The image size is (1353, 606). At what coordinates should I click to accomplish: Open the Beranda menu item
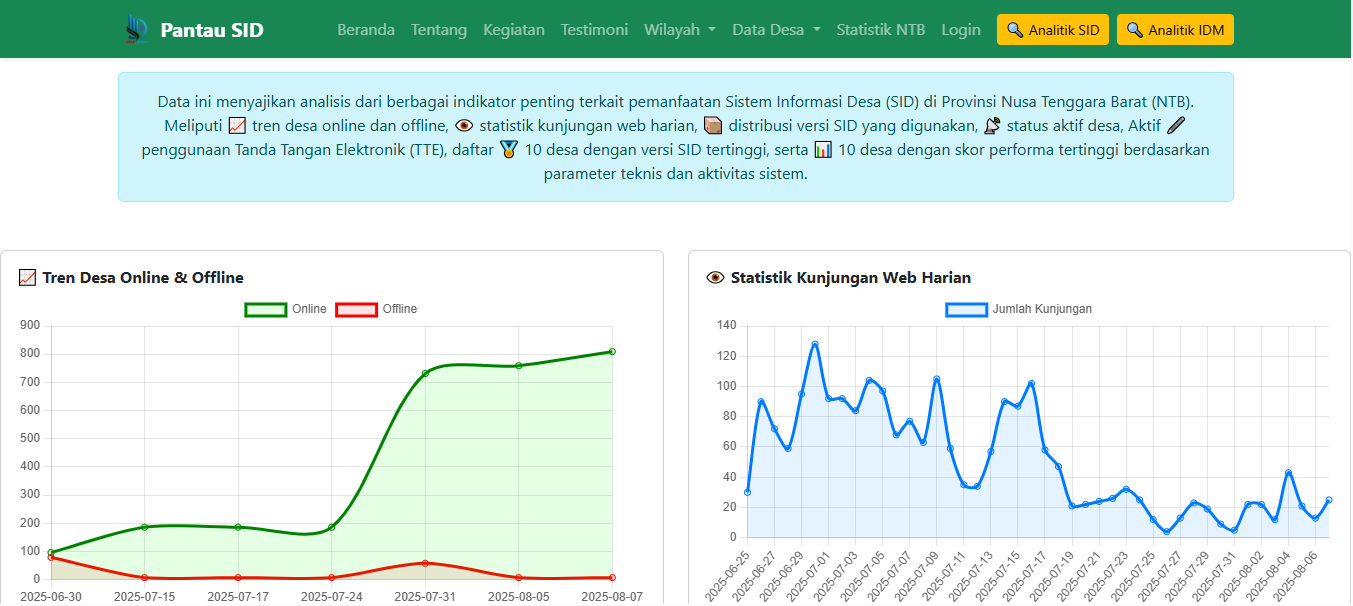366,30
